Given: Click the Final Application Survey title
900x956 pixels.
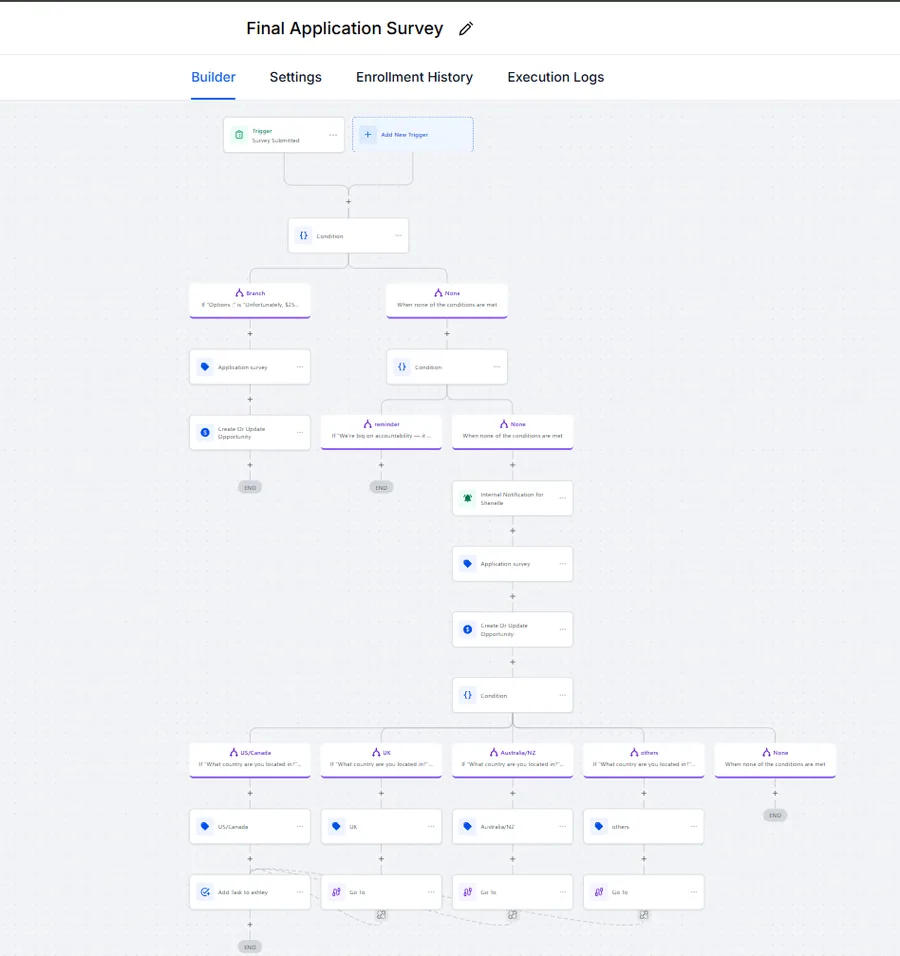Looking at the screenshot, I should (345, 29).
